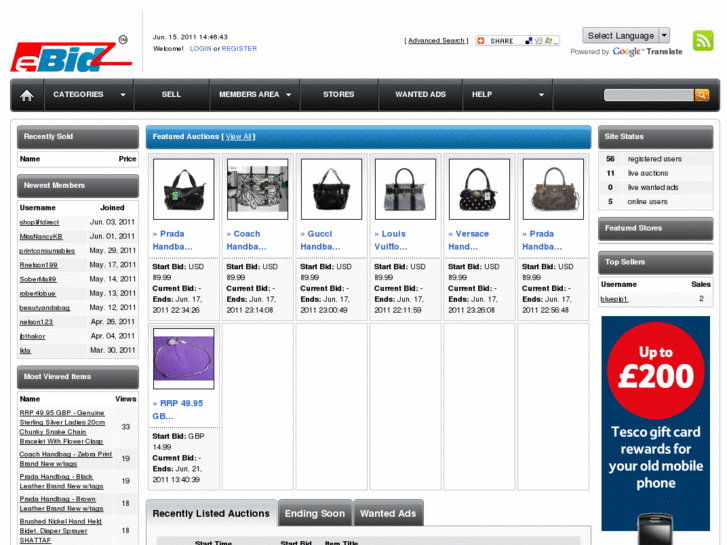Open member printconsumables profile
Image resolution: width=727 pixels, height=545 pixels.
click(x=47, y=251)
